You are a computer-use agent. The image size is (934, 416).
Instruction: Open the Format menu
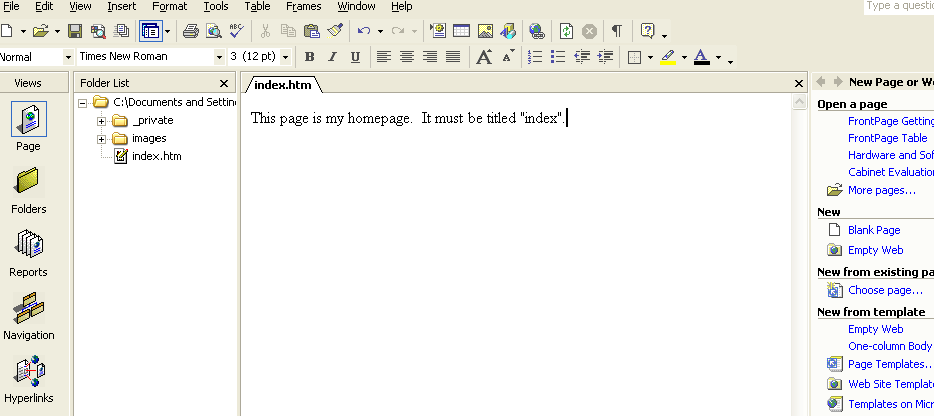click(x=169, y=7)
